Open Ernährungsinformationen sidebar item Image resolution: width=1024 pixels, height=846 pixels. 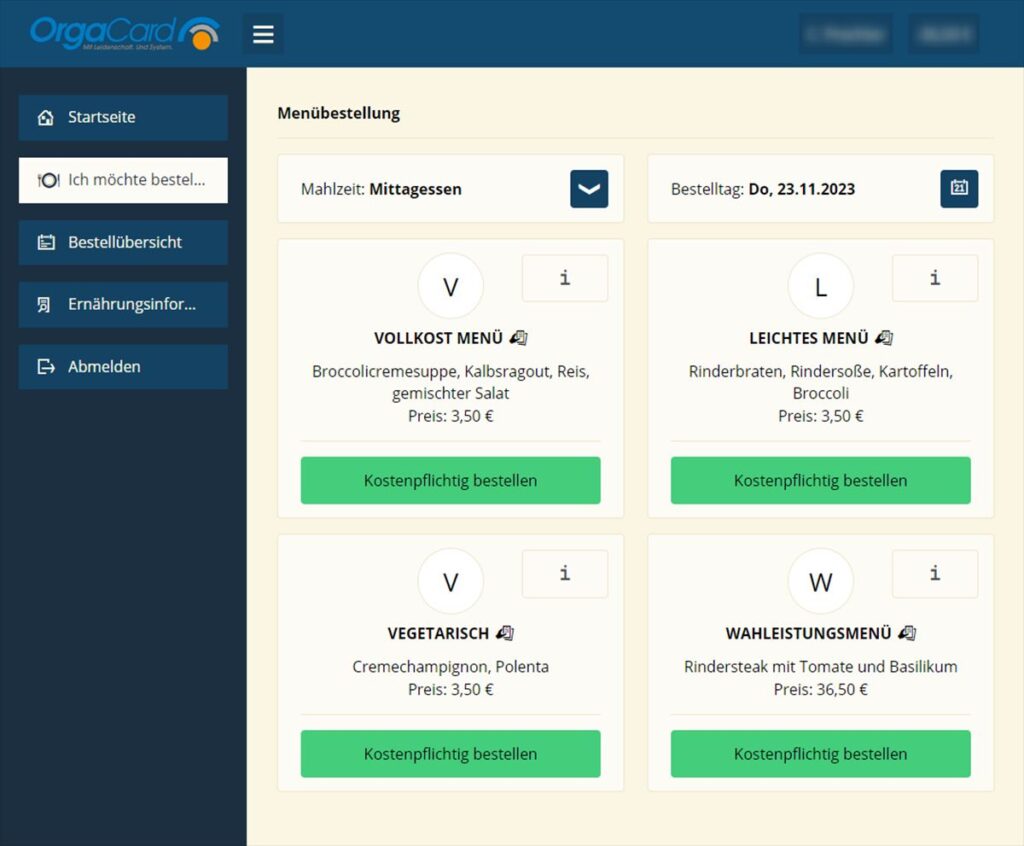point(123,305)
